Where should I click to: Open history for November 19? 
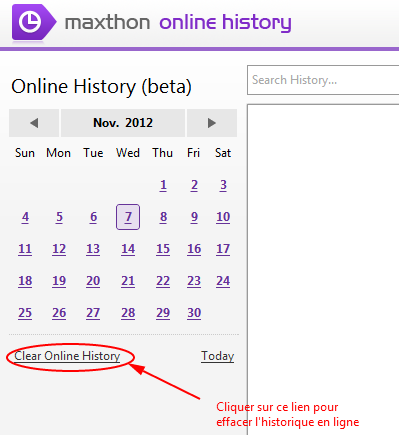click(x=59, y=281)
